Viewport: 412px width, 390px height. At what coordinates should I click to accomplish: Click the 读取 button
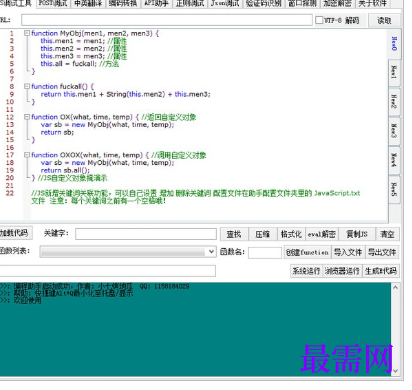coord(384,21)
